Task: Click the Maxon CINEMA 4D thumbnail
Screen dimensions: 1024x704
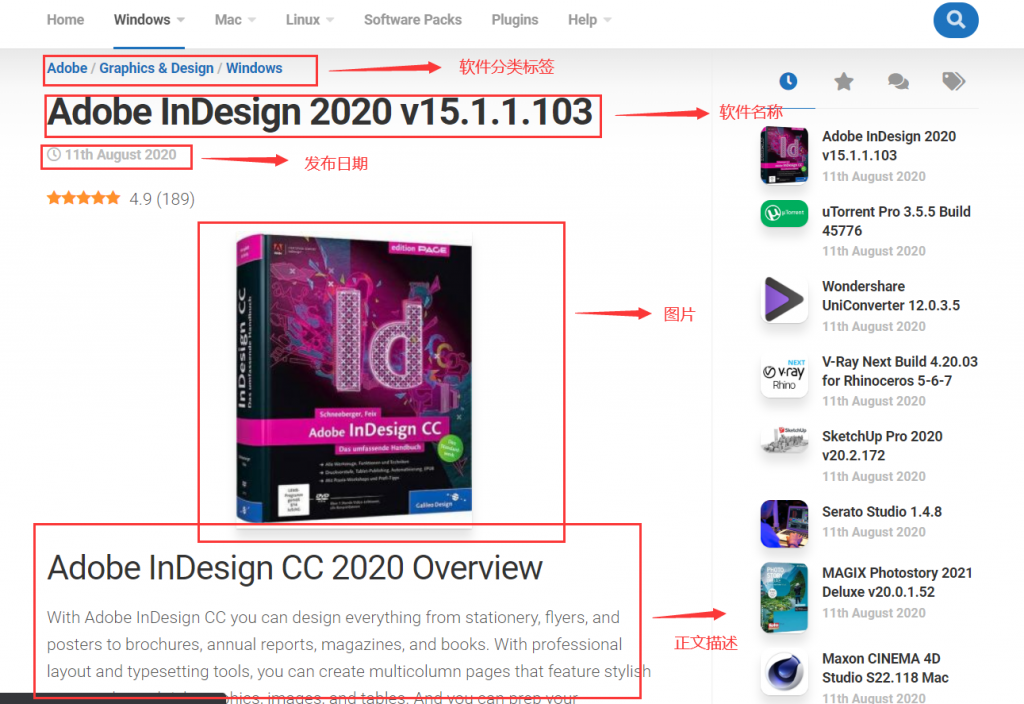Action: tap(784, 673)
